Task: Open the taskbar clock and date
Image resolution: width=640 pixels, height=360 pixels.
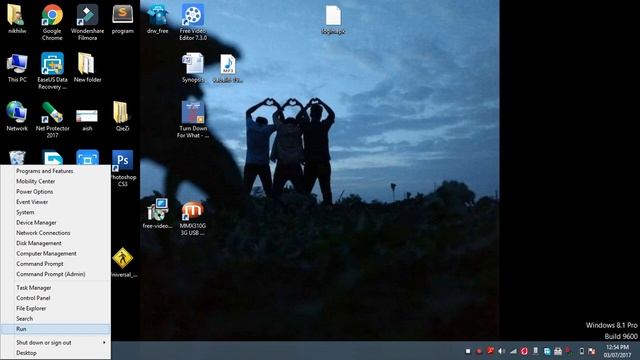Action: (617, 351)
